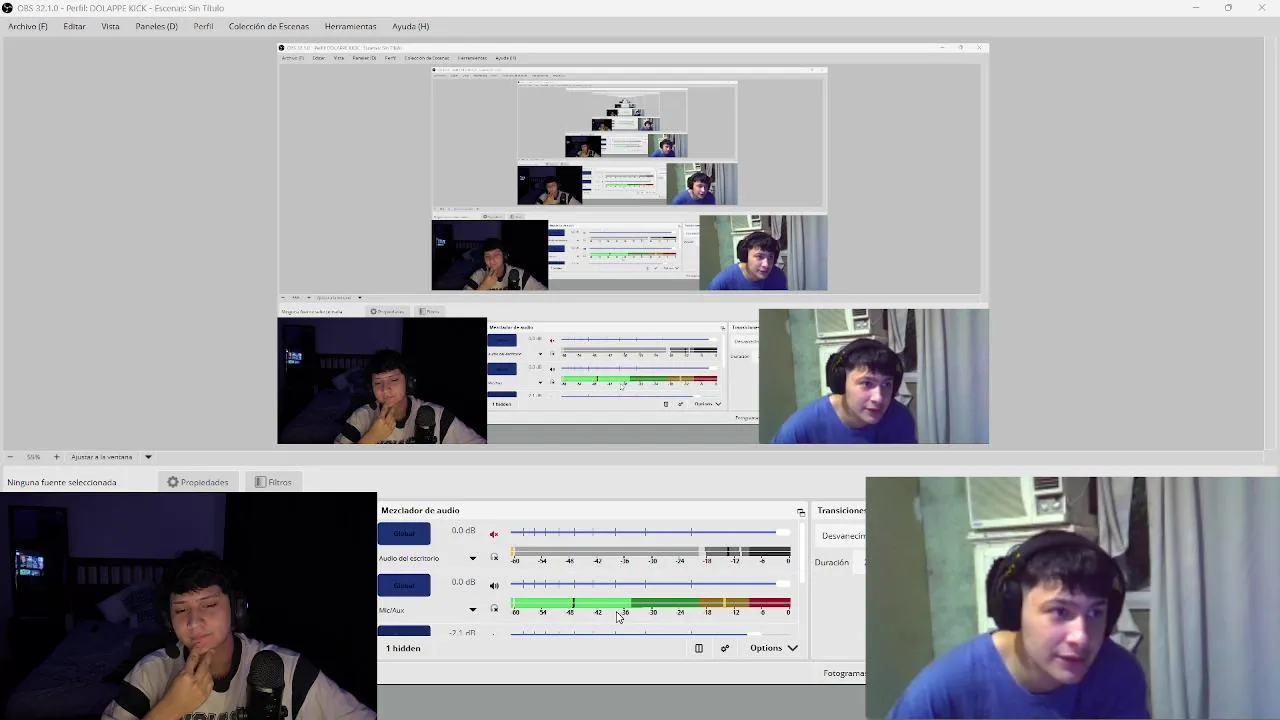Open the Colección de Escenas menu

[x=268, y=26]
